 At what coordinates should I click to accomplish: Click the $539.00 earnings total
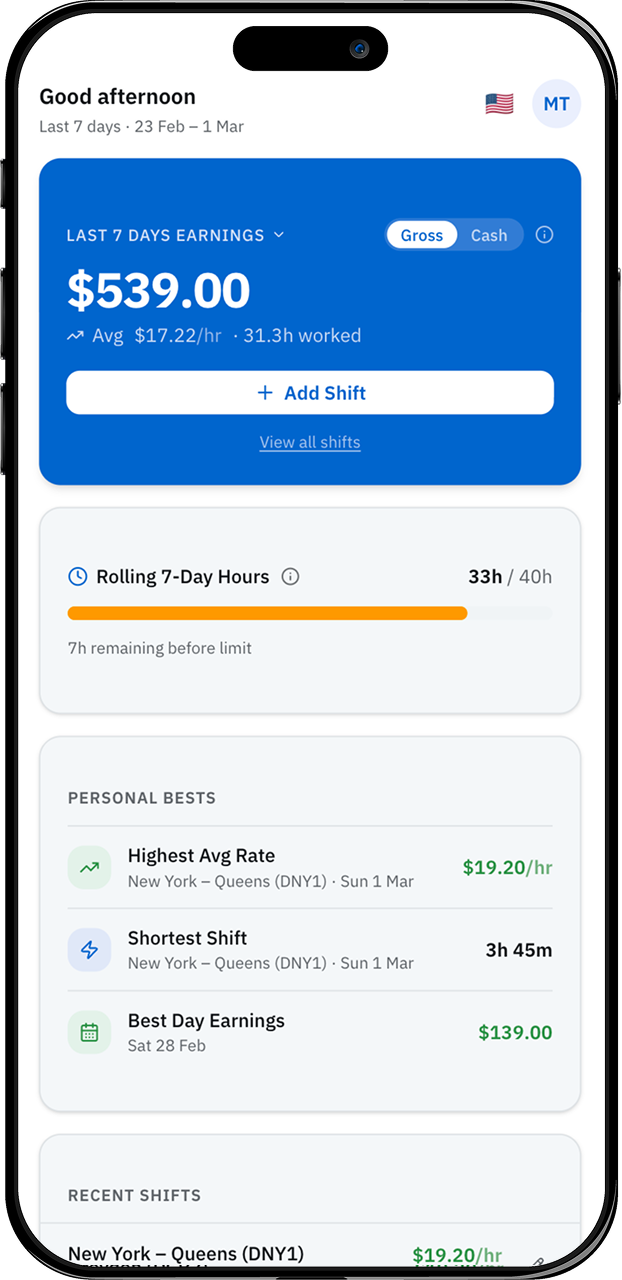pyautogui.click(x=158, y=291)
